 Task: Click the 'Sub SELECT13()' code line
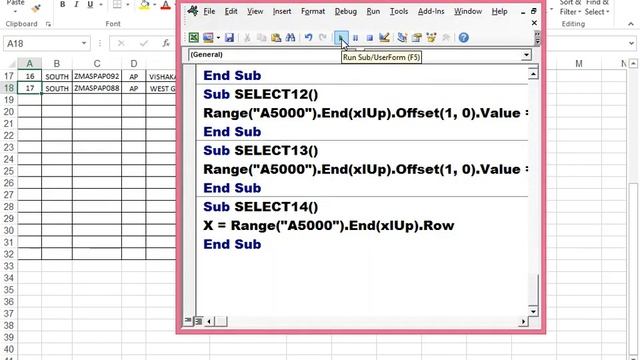260,151
